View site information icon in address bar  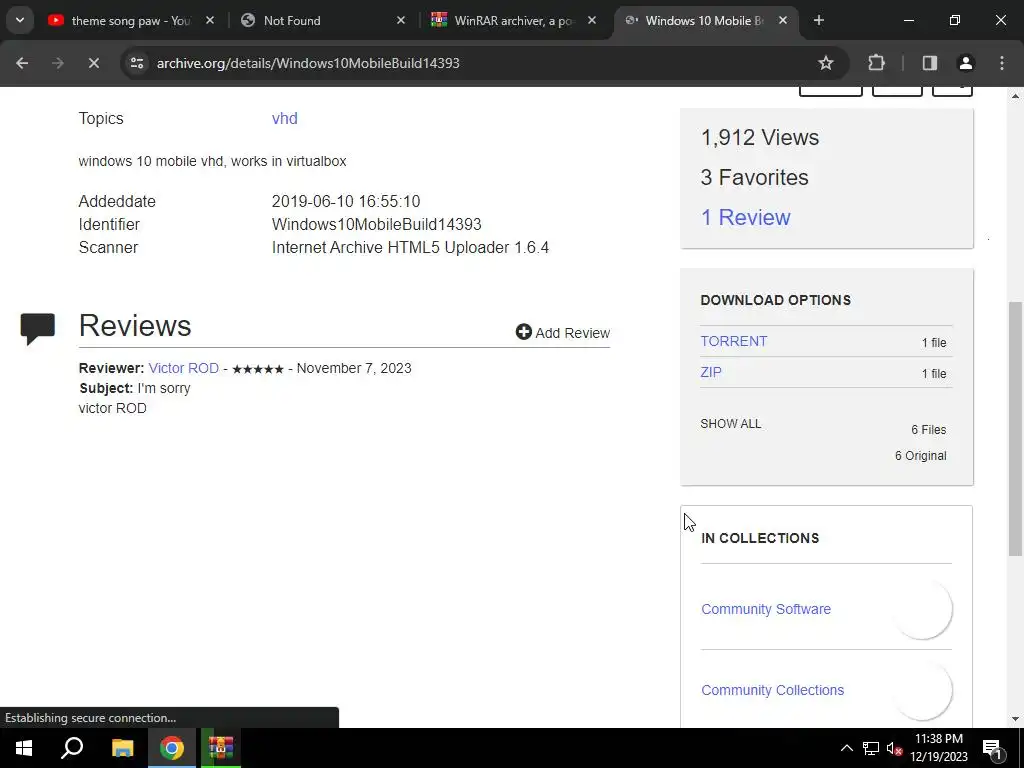pos(136,63)
